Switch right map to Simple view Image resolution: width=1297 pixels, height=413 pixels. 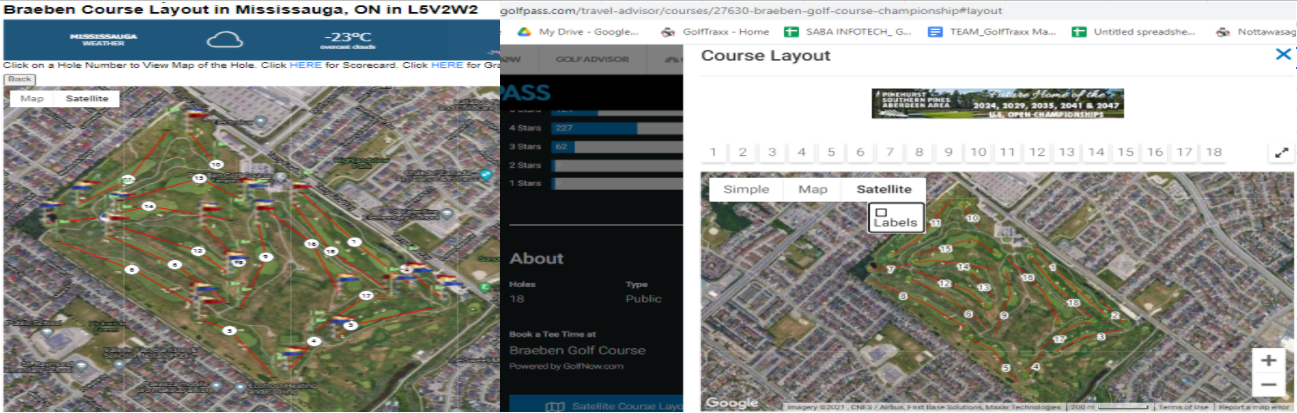tap(746, 189)
